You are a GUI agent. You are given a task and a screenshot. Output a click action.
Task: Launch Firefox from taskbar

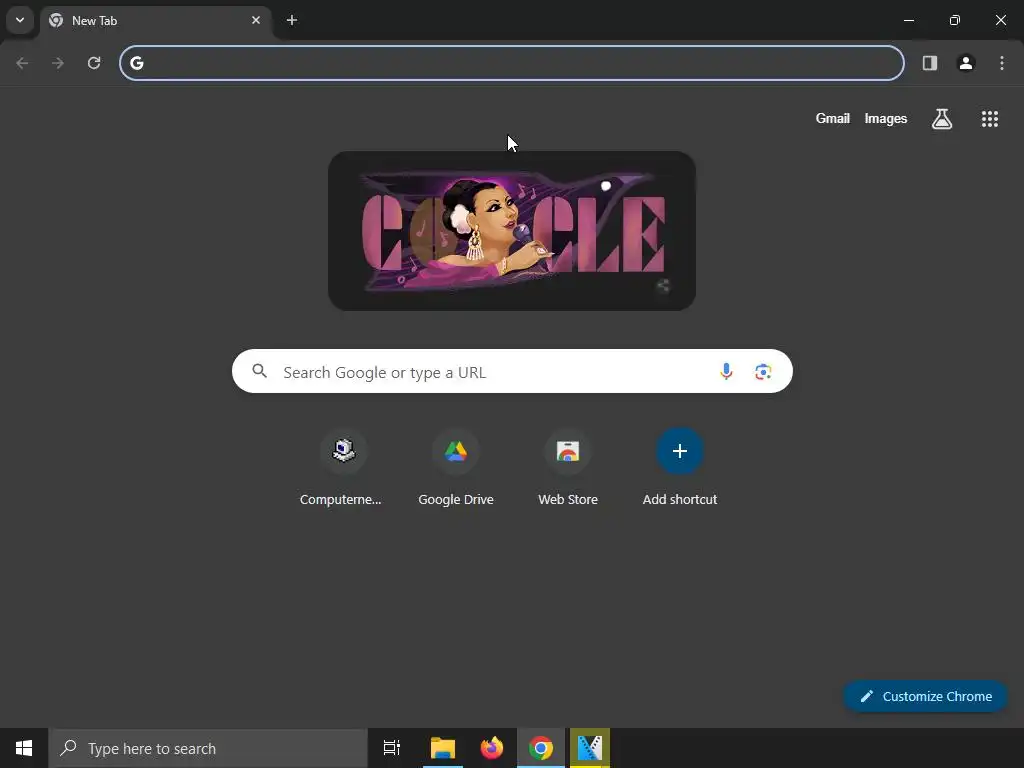(x=492, y=748)
